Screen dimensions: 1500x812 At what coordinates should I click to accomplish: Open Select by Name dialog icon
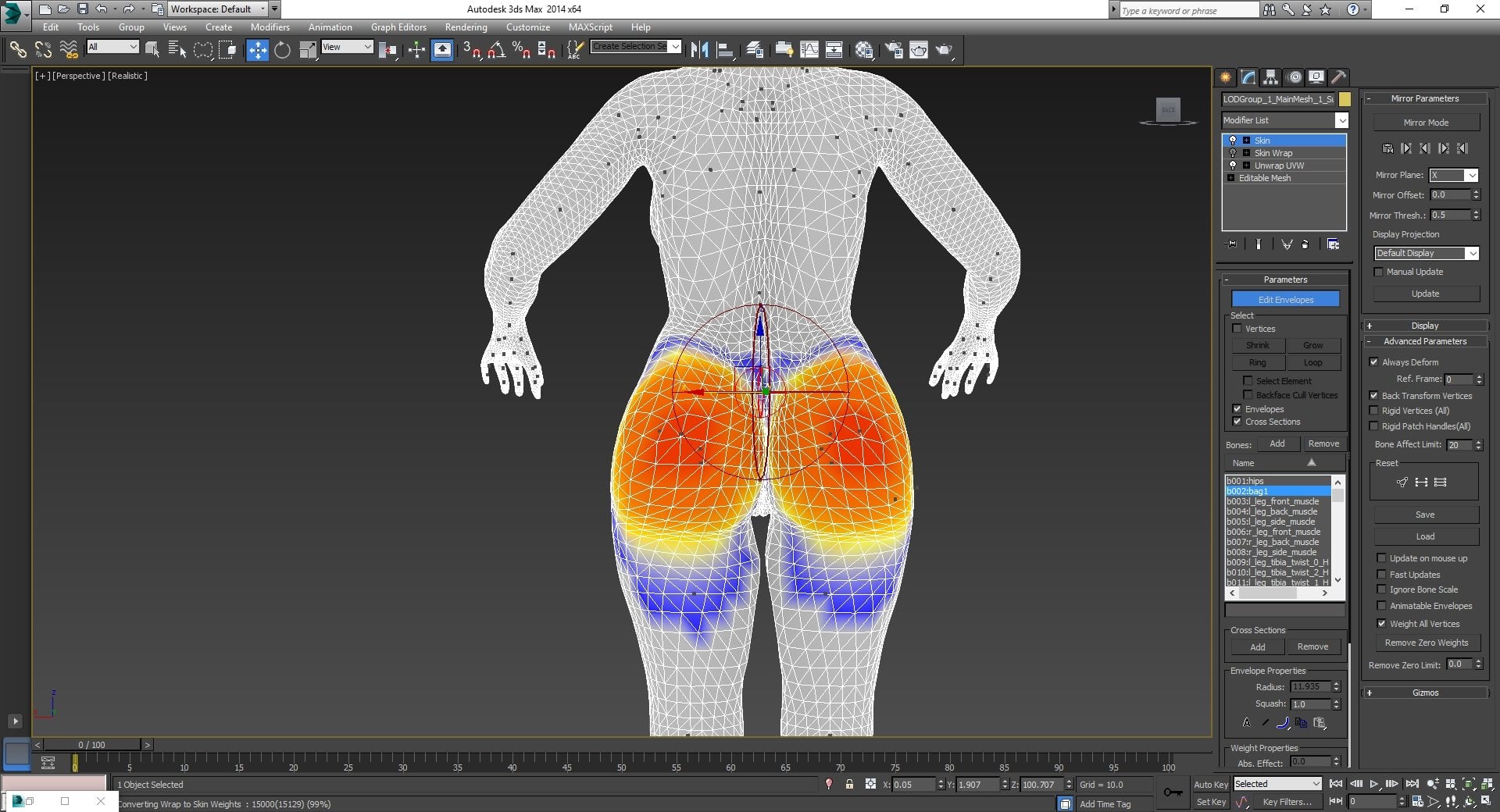177,50
